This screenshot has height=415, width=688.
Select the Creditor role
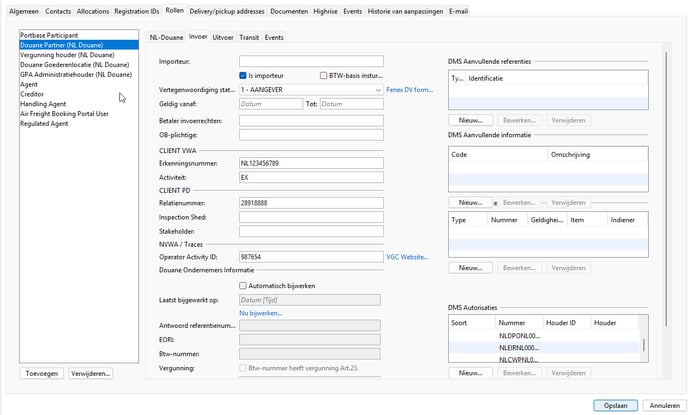pos(79,94)
